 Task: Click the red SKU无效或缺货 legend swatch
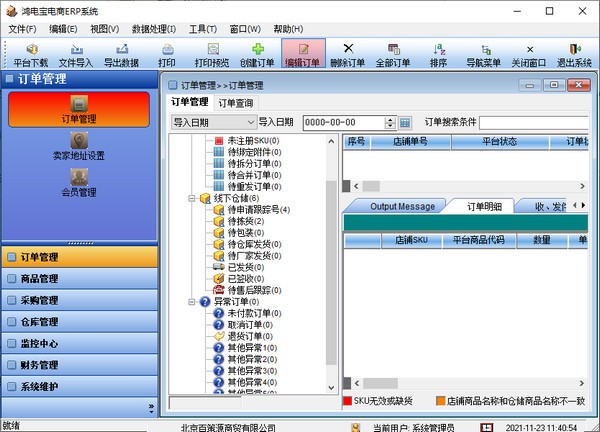pos(348,401)
